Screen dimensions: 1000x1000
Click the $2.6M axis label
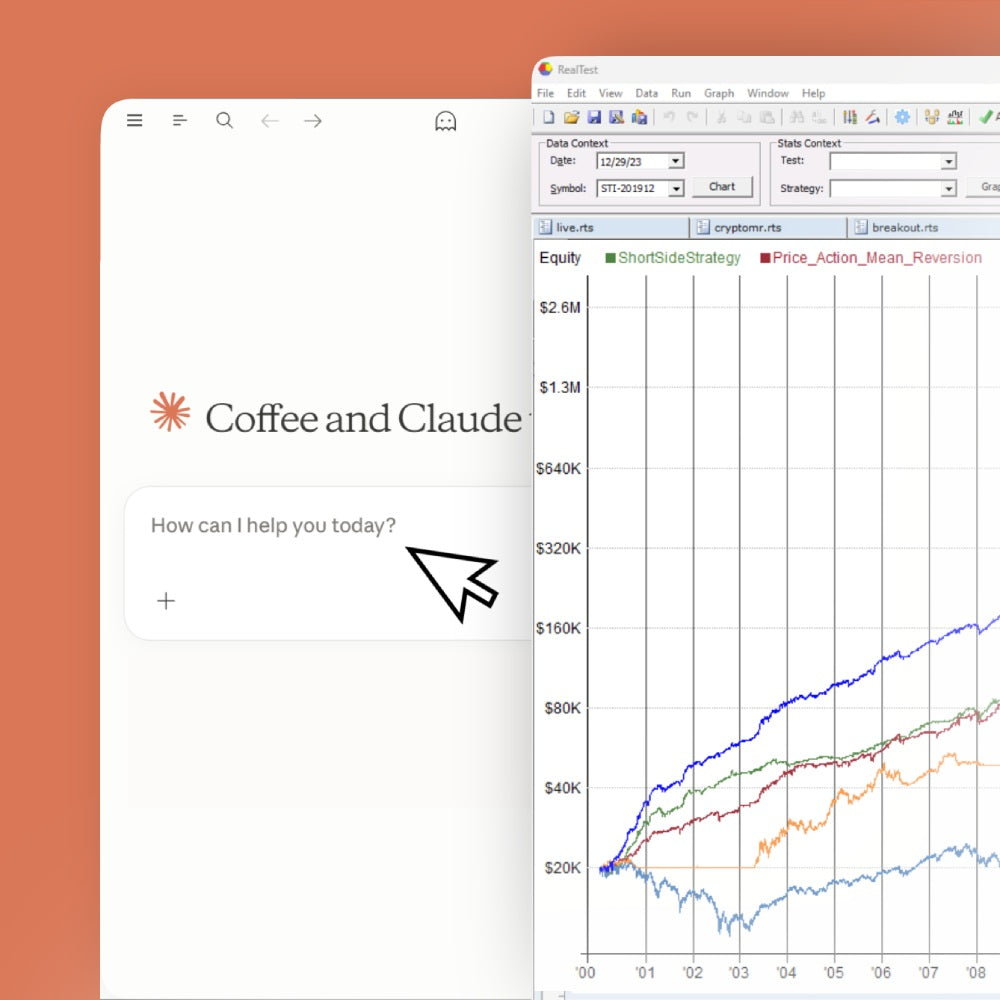(560, 308)
